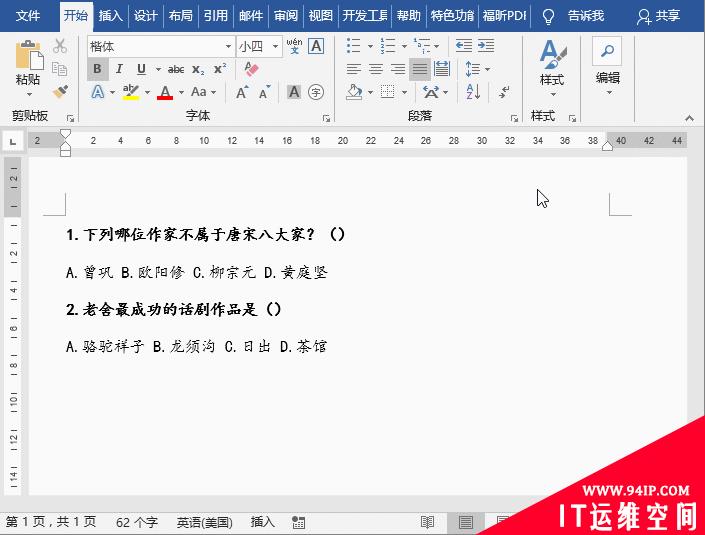
Task: Apply yellow text highlight color
Action: point(131,92)
